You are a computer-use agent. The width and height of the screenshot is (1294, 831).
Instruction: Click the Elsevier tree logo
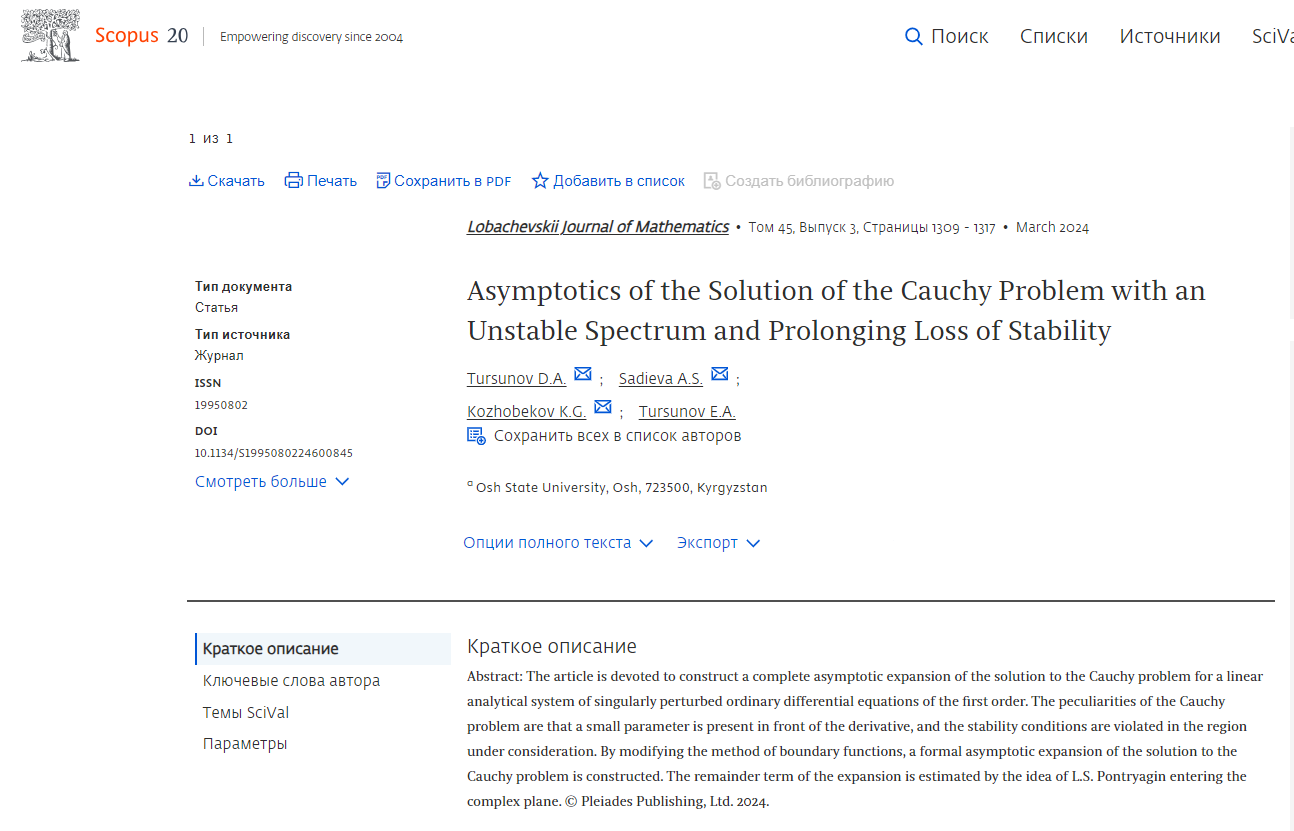(50, 36)
